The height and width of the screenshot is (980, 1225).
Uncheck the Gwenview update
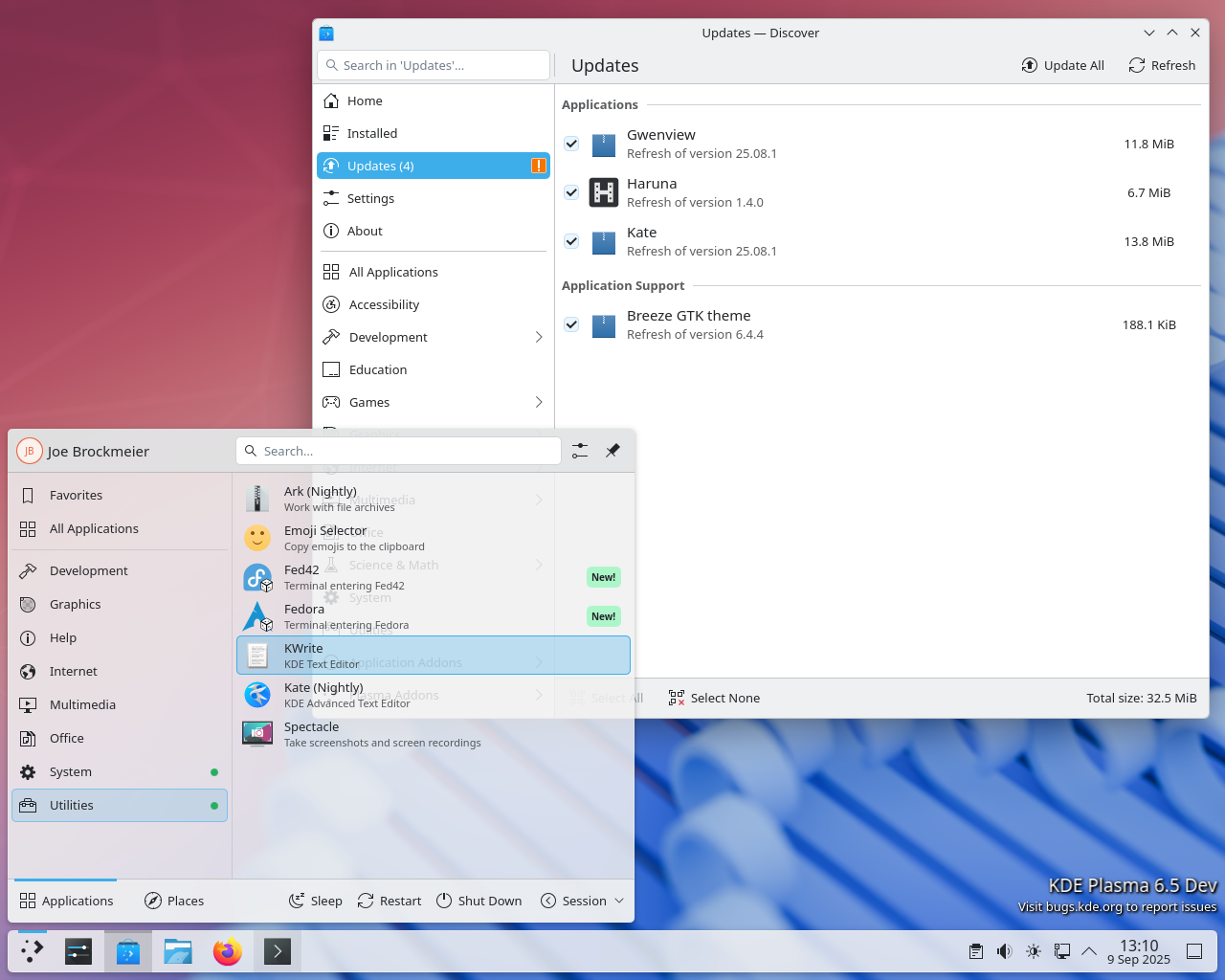571,144
